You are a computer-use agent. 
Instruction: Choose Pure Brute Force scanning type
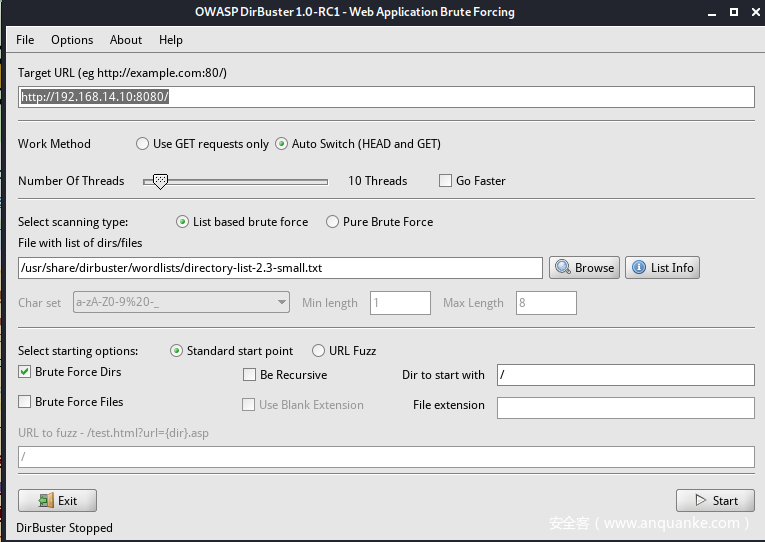332,222
